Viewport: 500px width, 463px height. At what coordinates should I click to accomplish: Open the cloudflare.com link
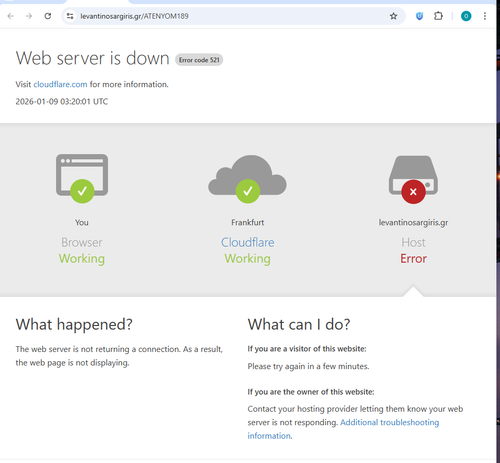(x=60, y=84)
